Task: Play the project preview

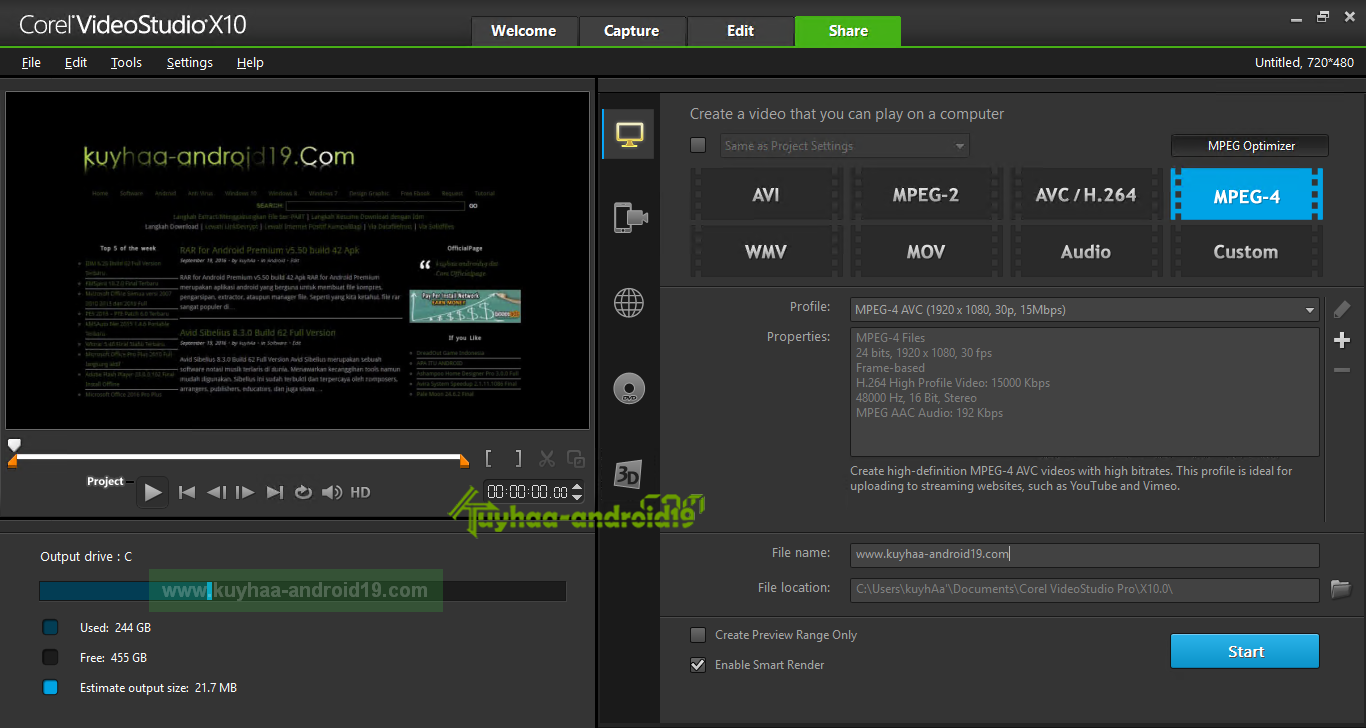Action: pyautogui.click(x=153, y=492)
